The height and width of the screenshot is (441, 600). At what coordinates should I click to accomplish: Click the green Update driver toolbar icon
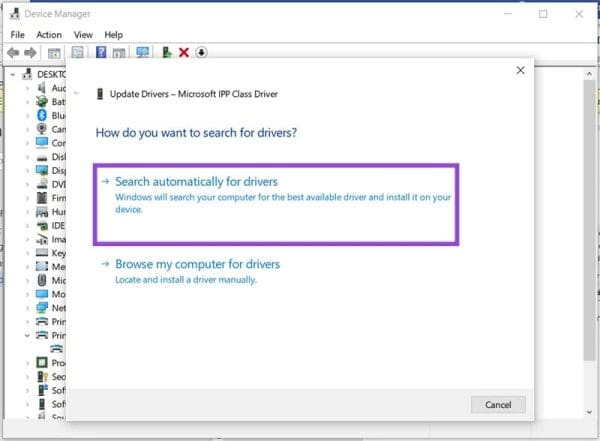[165, 52]
